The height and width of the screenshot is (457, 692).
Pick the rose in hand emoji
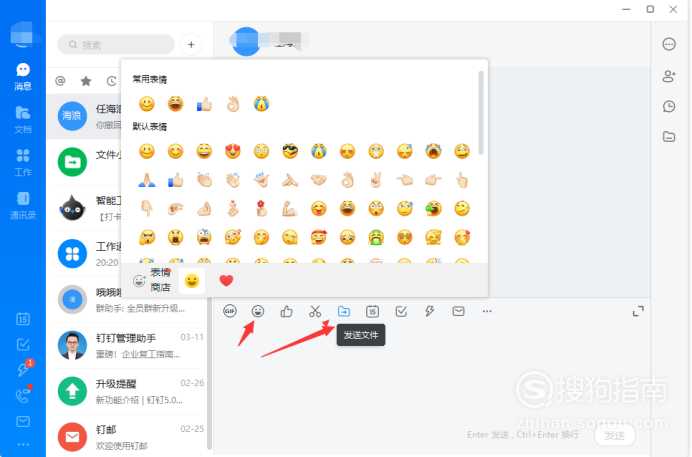(261, 208)
